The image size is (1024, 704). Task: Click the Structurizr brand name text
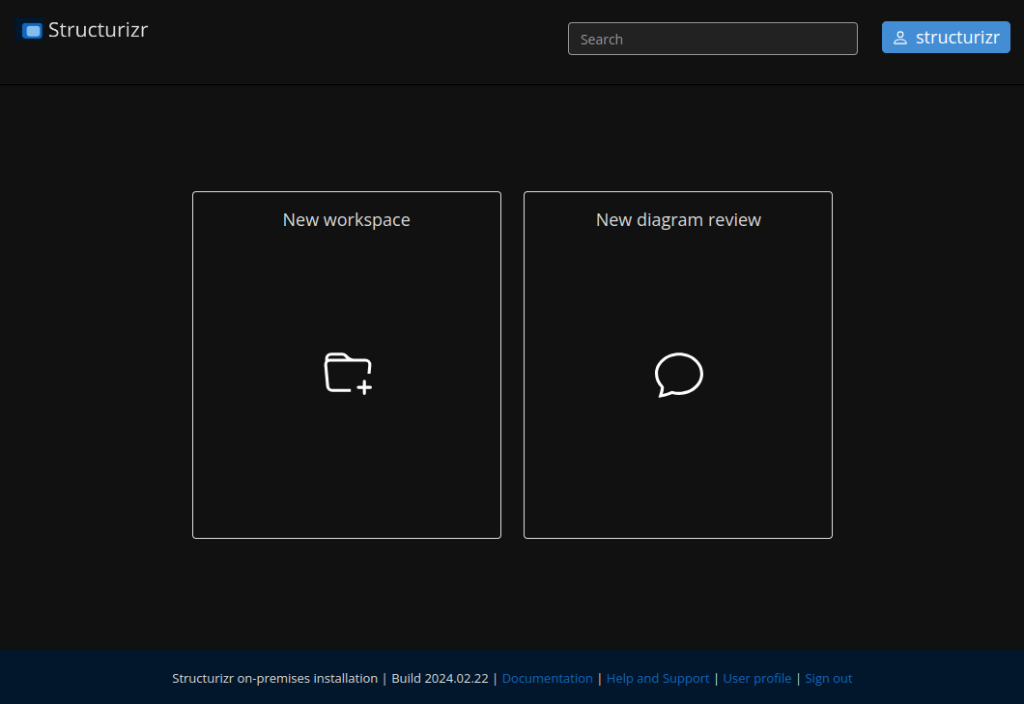[x=98, y=30]
